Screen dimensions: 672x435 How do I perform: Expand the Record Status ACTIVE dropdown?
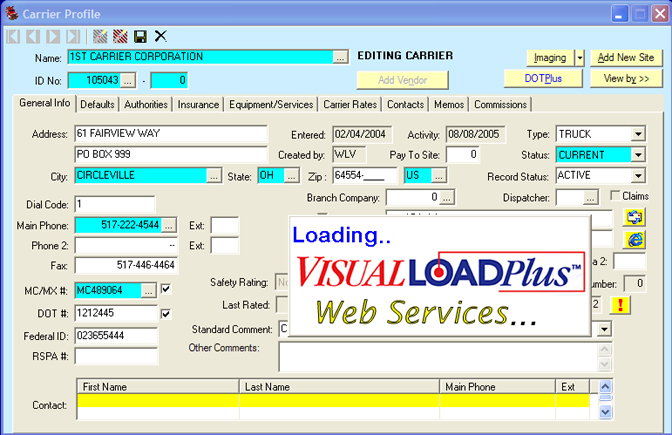tap(638, 176)
